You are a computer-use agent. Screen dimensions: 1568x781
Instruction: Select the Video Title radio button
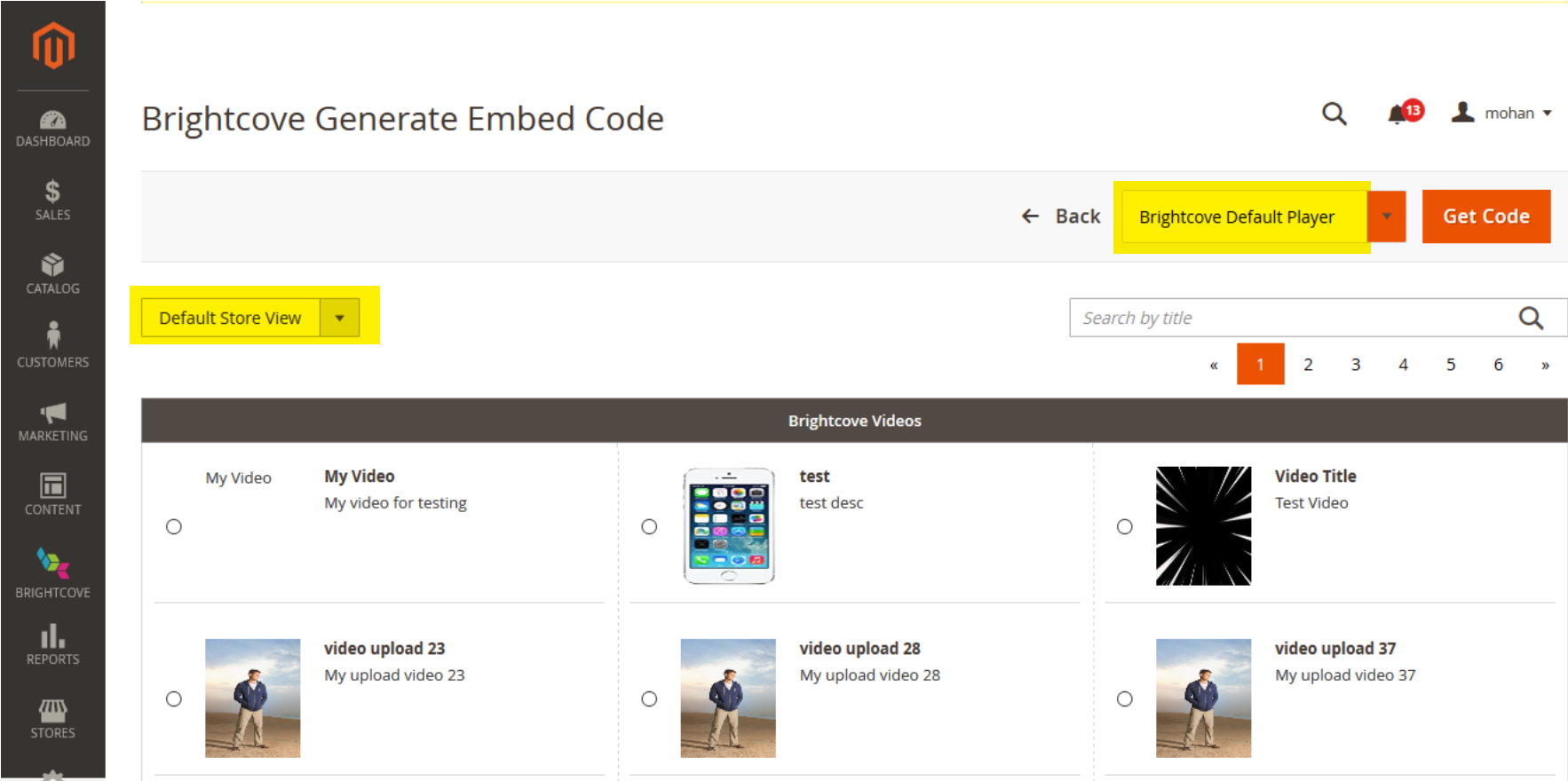point(1125,526)
